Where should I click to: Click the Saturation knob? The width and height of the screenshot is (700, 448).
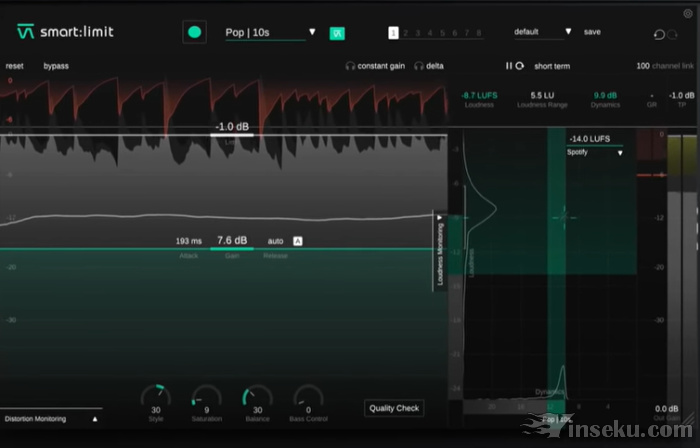click(x=206, y=395)
